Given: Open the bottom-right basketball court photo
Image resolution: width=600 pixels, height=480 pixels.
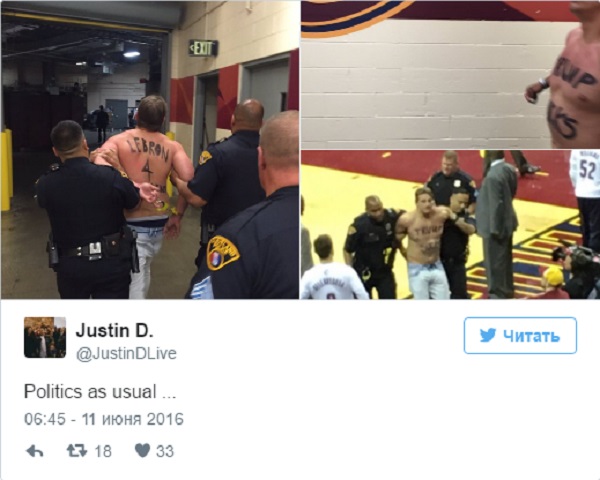Looking at the screenshot, I should pyautogui.click(x=450, y=225).
